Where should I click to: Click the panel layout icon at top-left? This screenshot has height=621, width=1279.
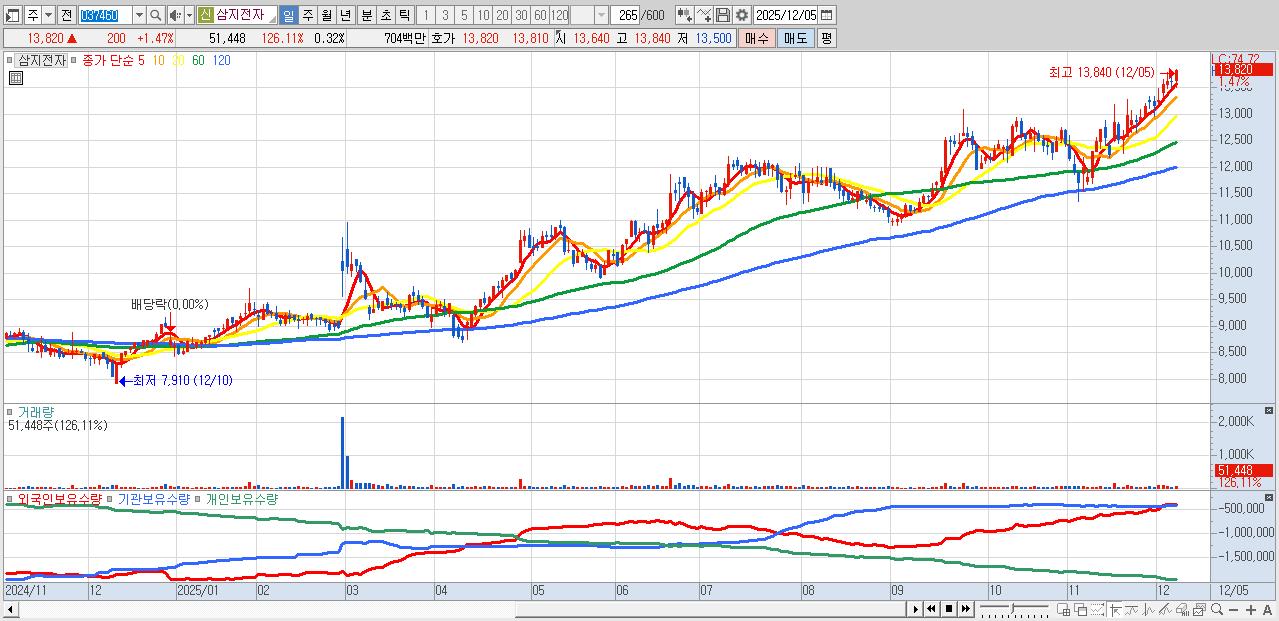13,15
